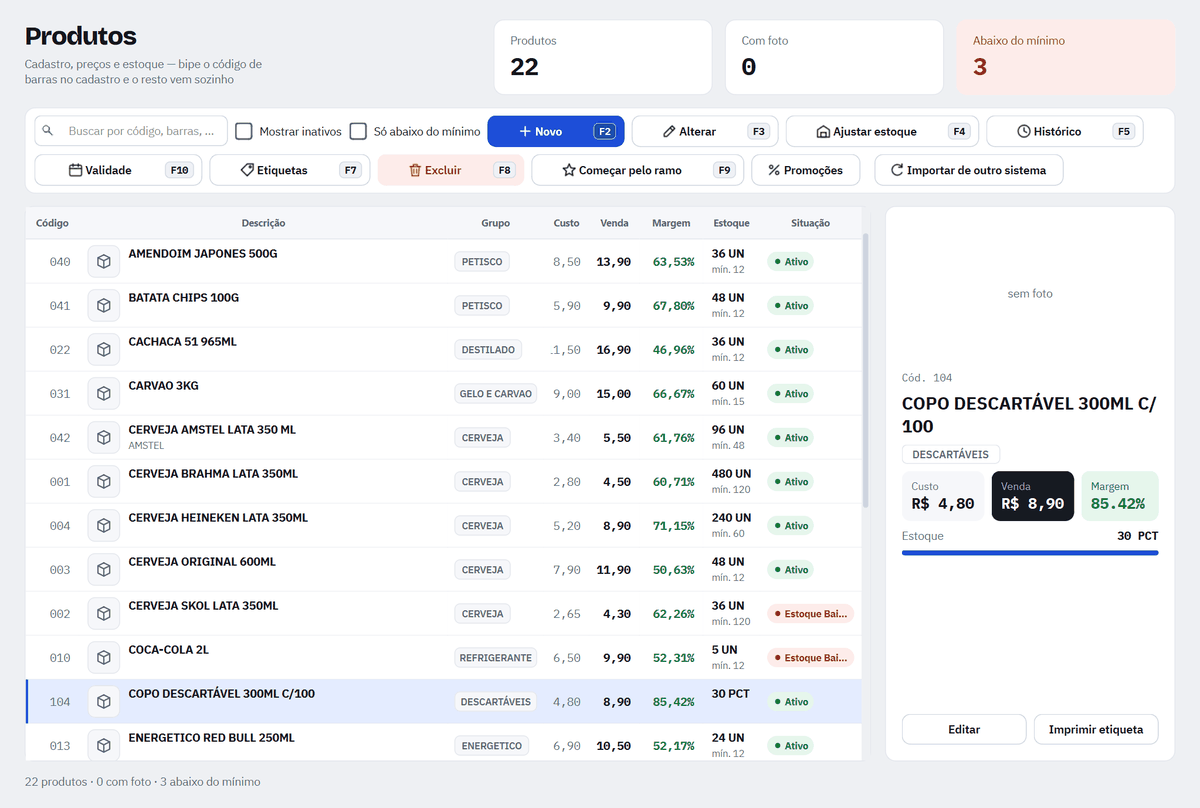This screenshot has height=808, width=1200.
Task: Click the clock icon for Histórico
Action: [1024, 131]
